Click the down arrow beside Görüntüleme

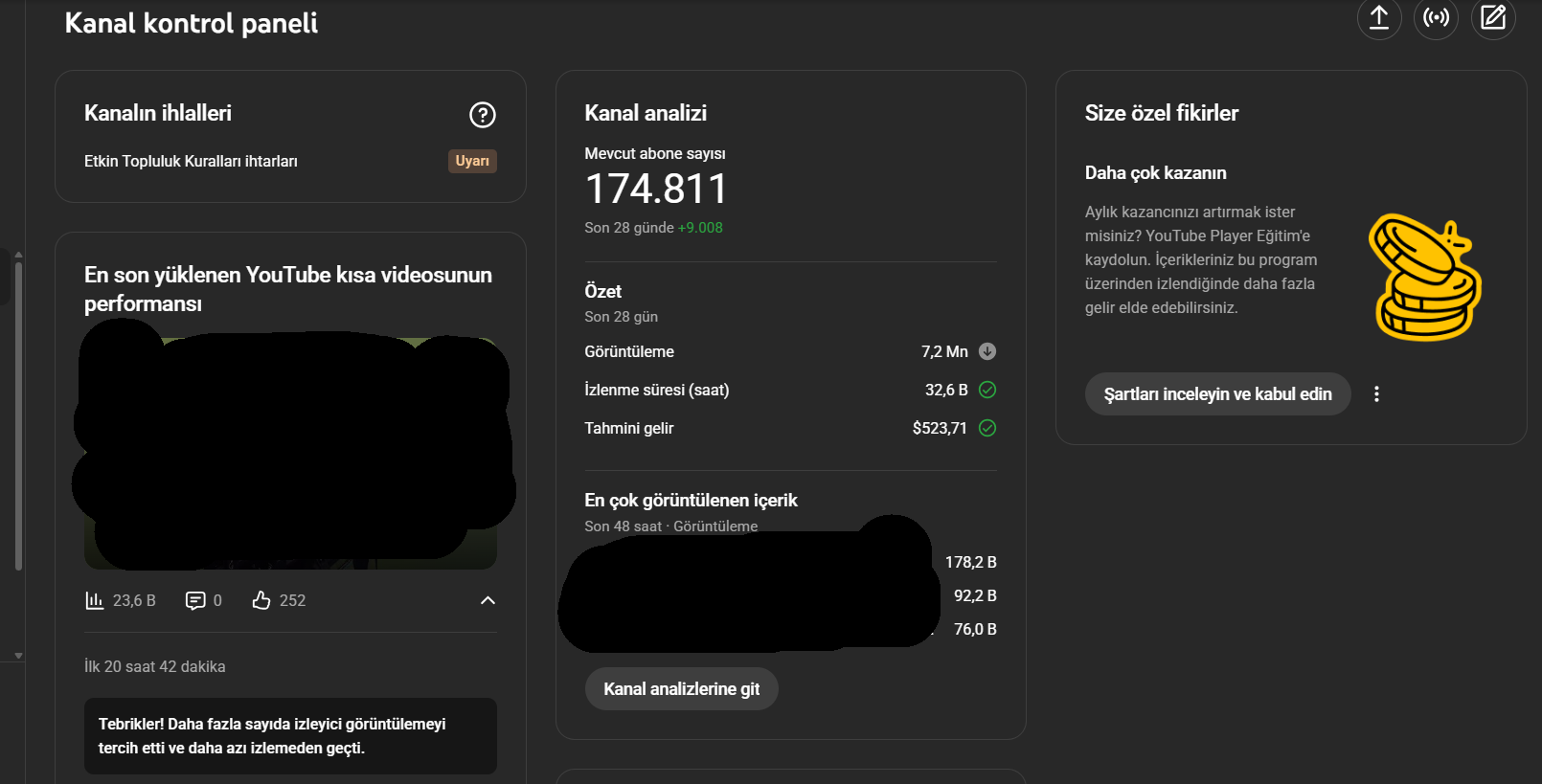pos(987,351)
